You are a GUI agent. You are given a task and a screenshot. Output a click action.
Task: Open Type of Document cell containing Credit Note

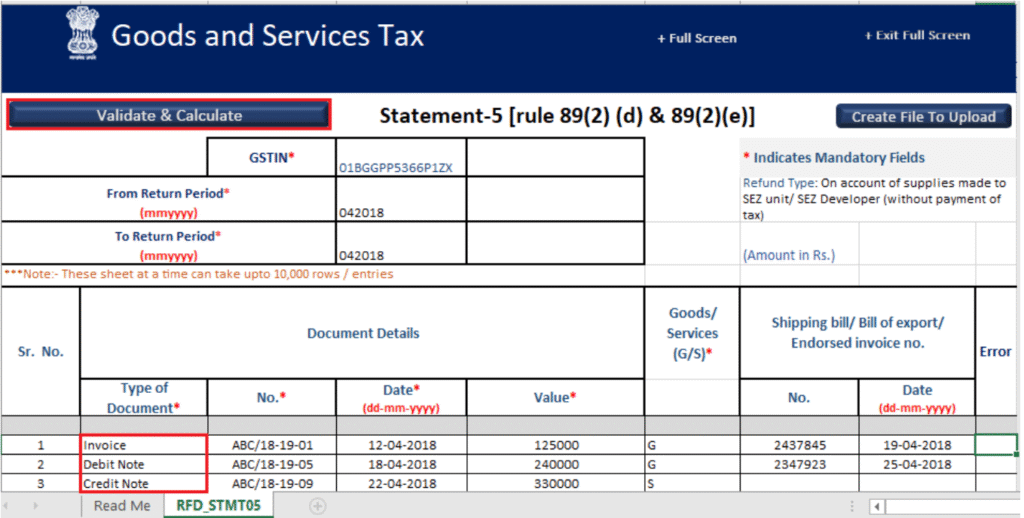click(x=143, y=484)
